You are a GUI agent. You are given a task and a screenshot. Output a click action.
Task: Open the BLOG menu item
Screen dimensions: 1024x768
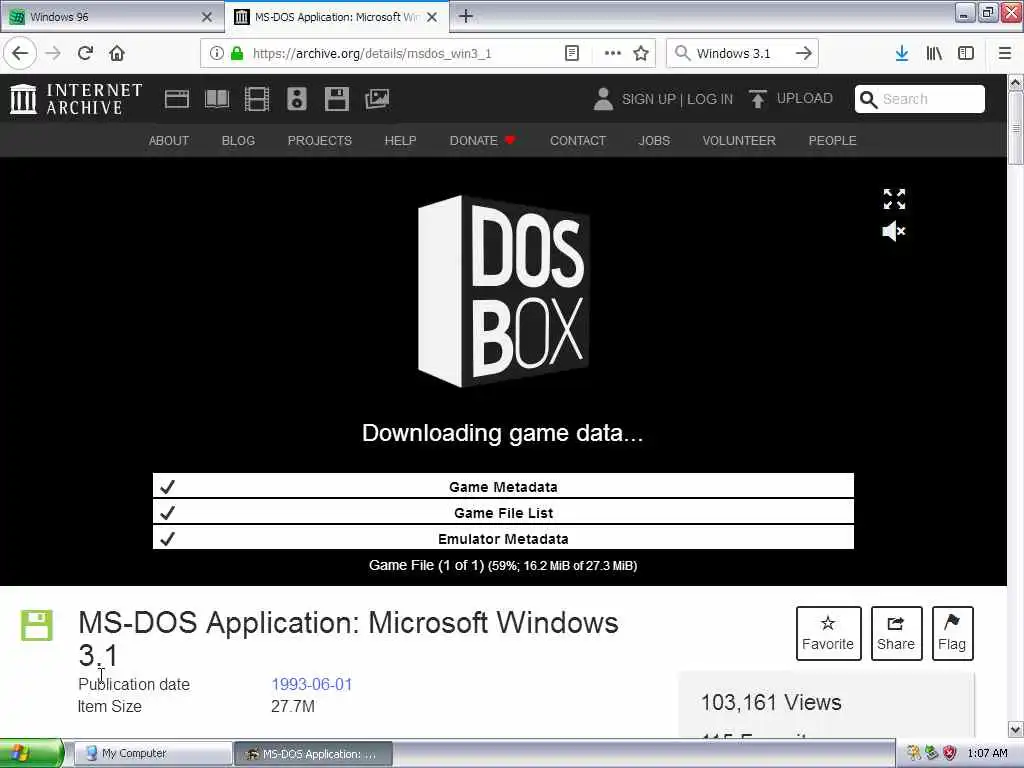coord(238,141)
